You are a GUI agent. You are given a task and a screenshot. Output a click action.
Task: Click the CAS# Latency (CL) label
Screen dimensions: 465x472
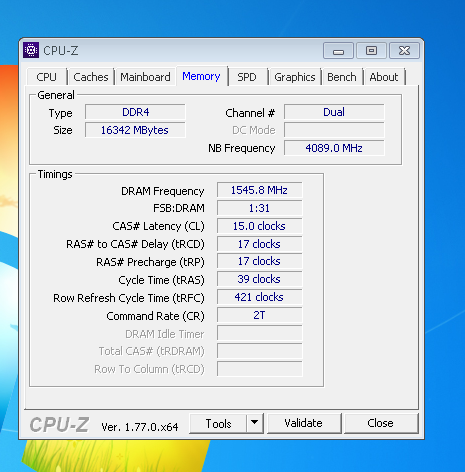coord(158,226)
